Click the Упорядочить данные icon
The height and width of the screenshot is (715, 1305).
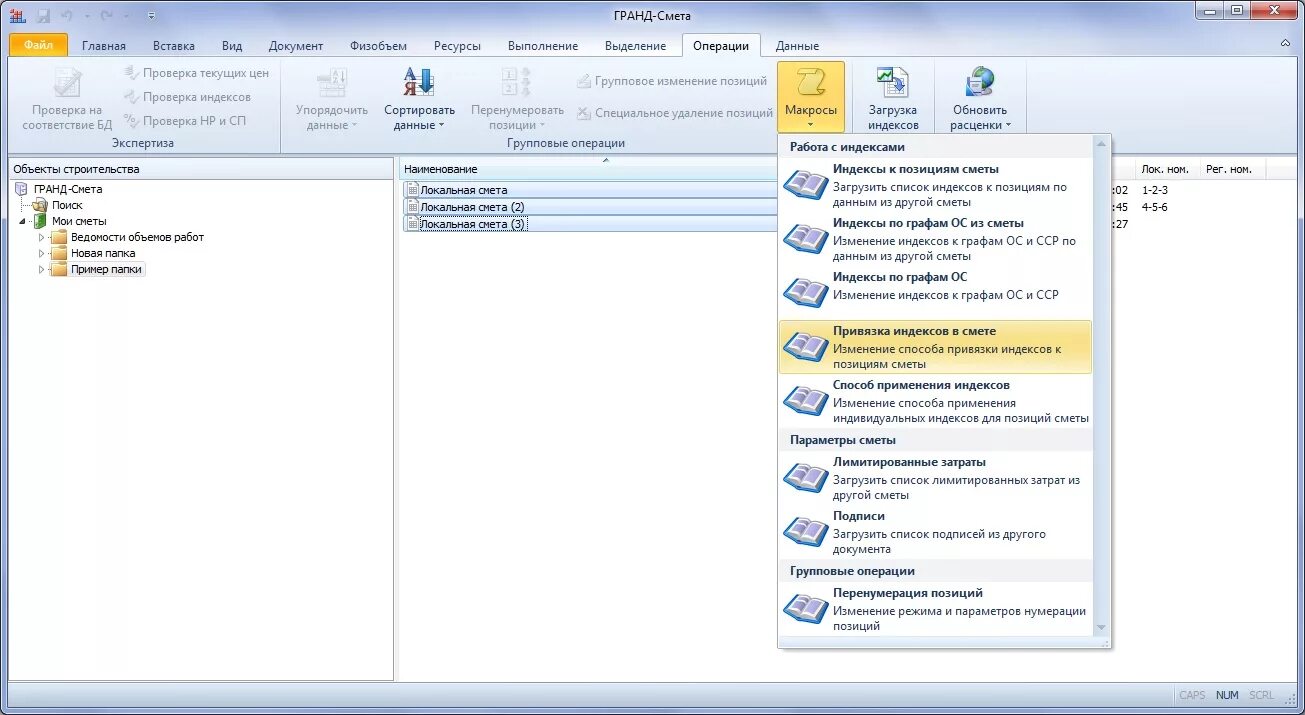coord(332,82)
